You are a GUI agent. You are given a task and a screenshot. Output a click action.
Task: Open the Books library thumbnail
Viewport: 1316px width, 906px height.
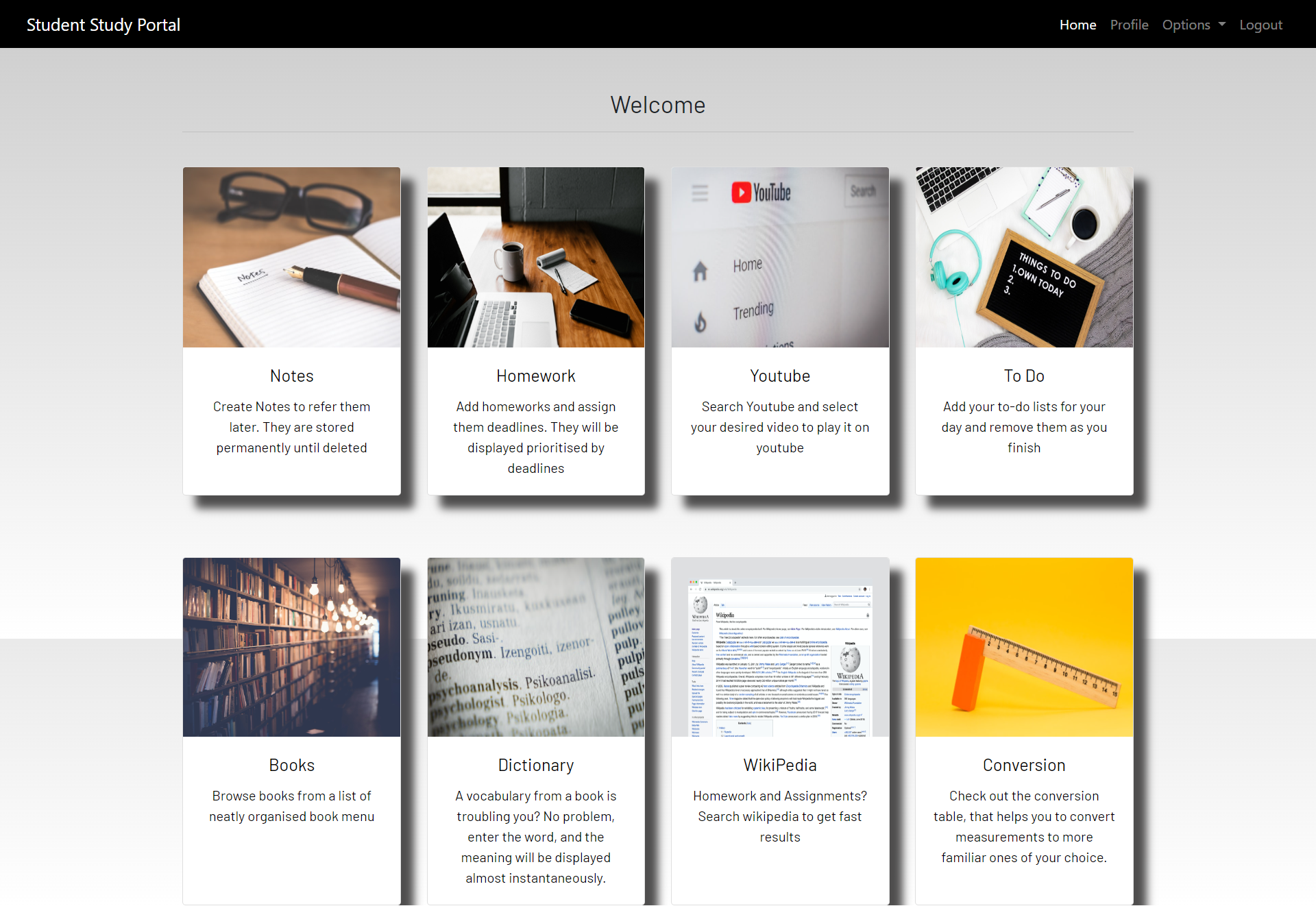coord(291,647)
